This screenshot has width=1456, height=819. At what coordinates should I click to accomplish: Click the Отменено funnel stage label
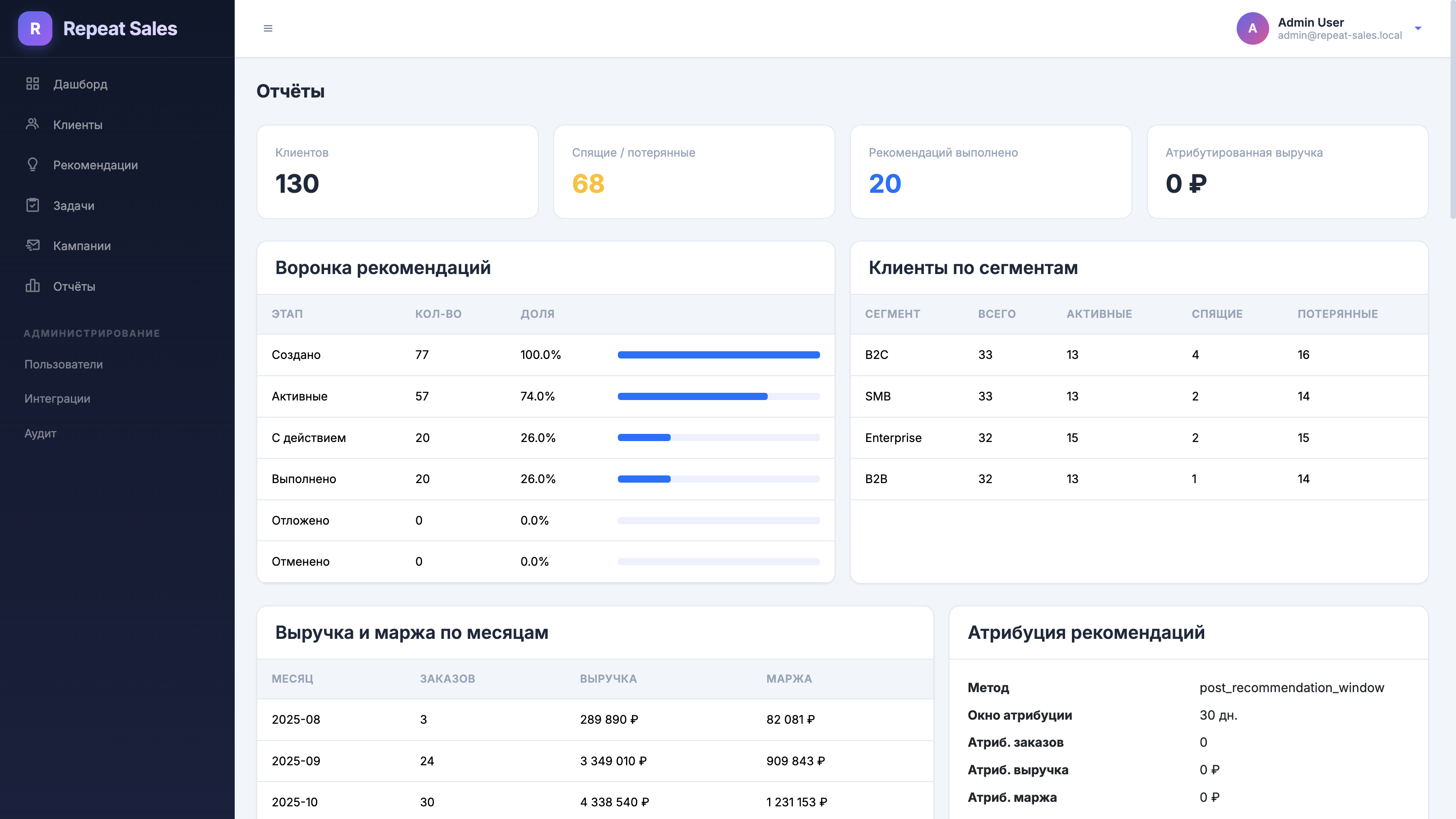(301, 562)
